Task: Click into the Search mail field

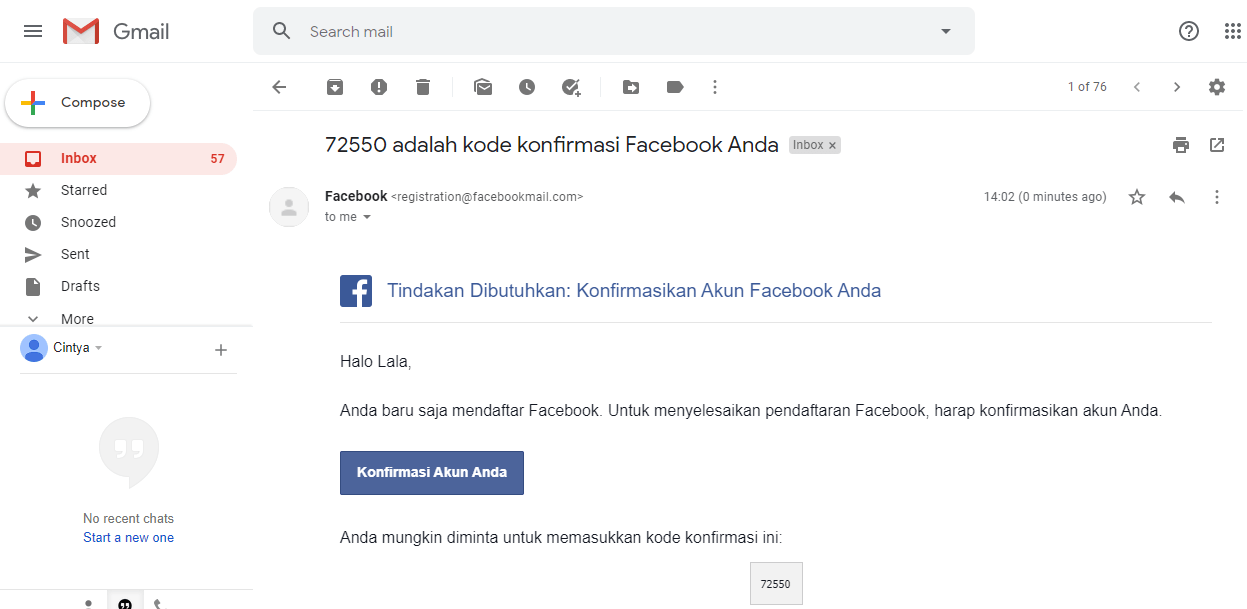Action: (600, 32)
